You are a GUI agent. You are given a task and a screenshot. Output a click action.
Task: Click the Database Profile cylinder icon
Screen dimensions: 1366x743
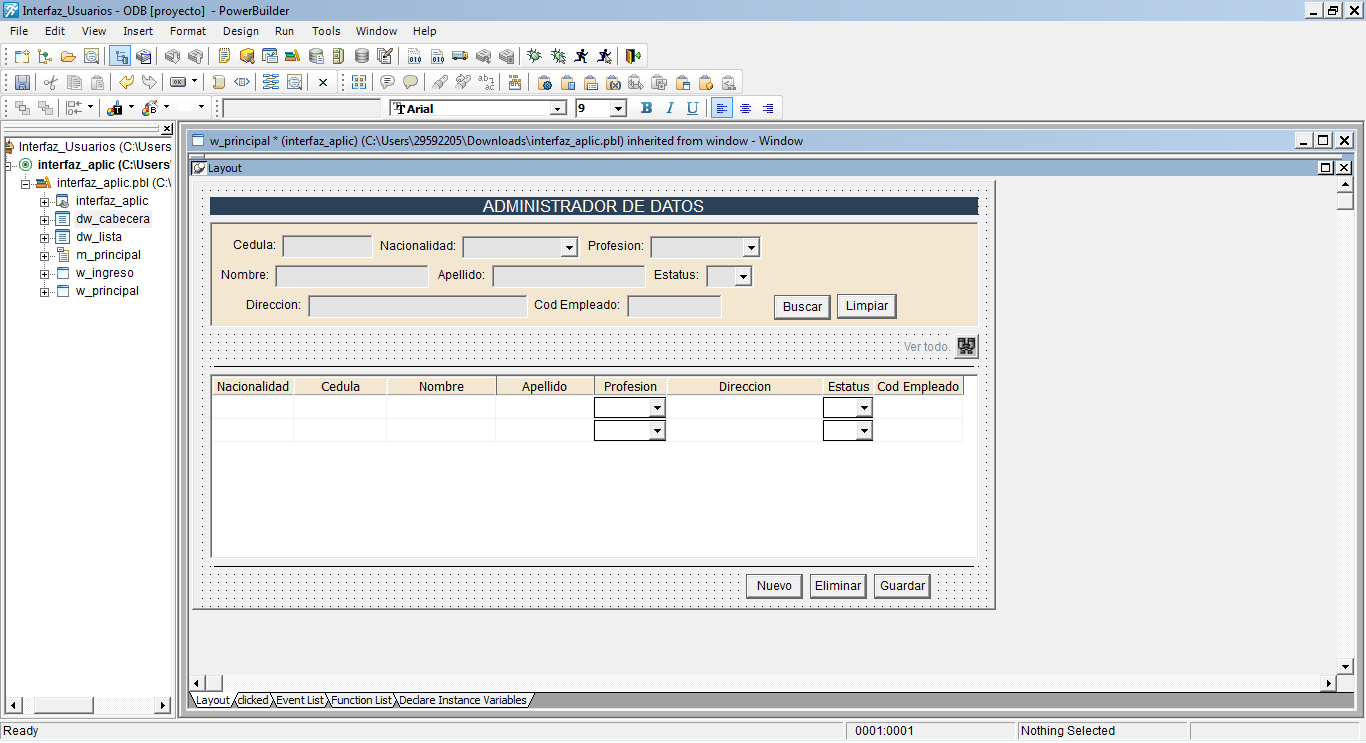[316, 56]
